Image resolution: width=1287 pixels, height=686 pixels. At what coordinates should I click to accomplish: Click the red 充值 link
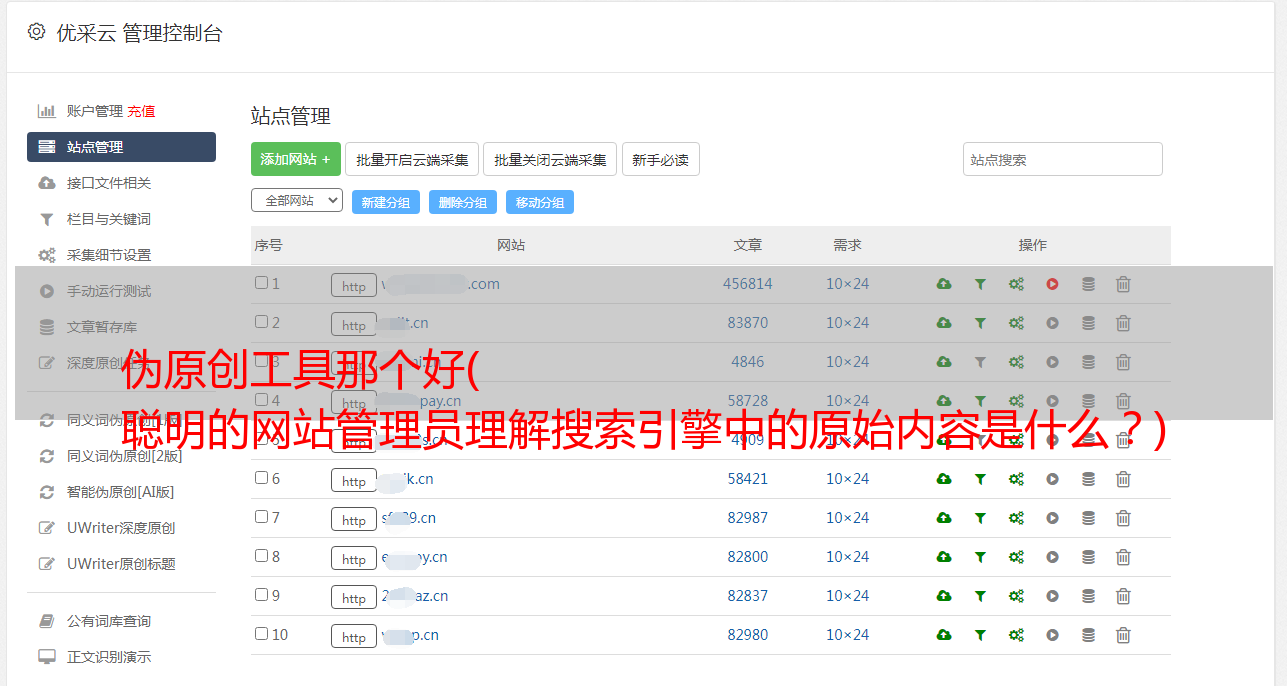tap(141, 111)
